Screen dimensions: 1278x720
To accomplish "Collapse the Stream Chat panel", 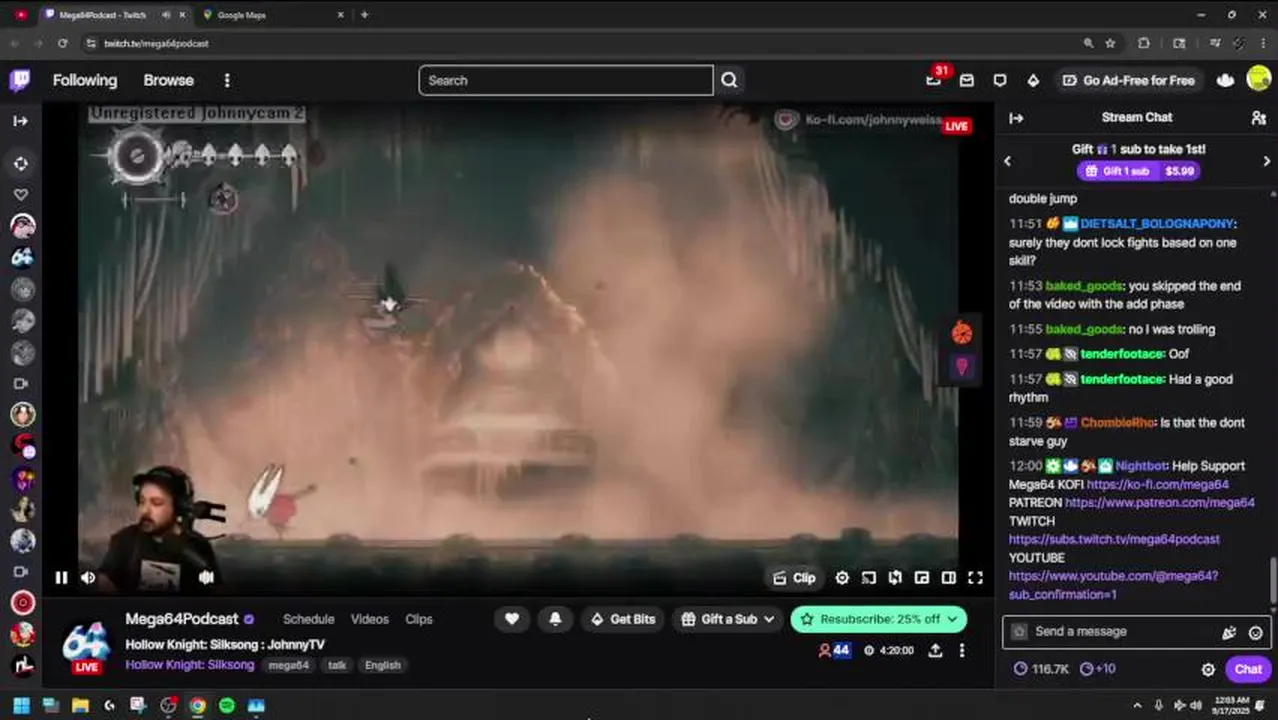I will click(1016, 118).
